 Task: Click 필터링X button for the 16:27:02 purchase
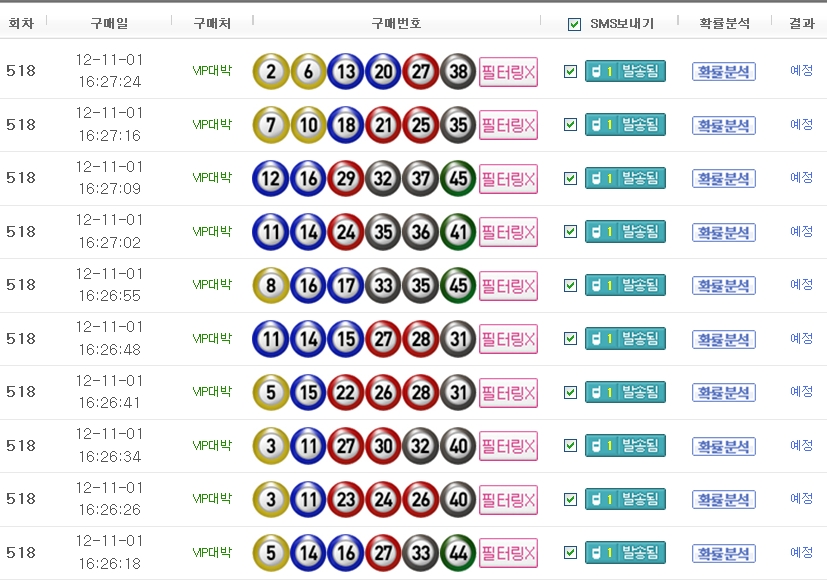tap(508, 232)
